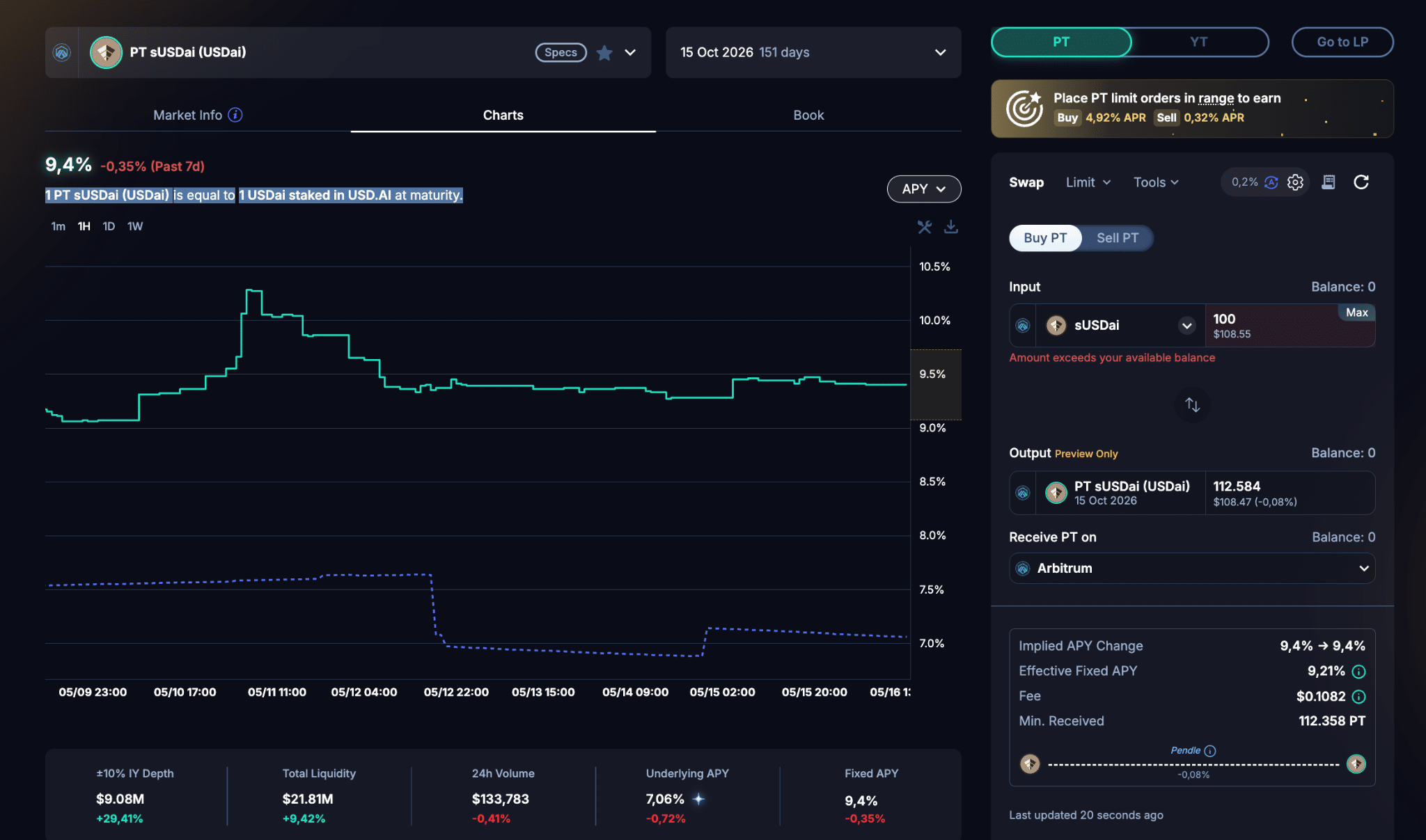This screenshot has width=1426, height=840.
Task: Switch to the YT side
Action: point(1199,42)
